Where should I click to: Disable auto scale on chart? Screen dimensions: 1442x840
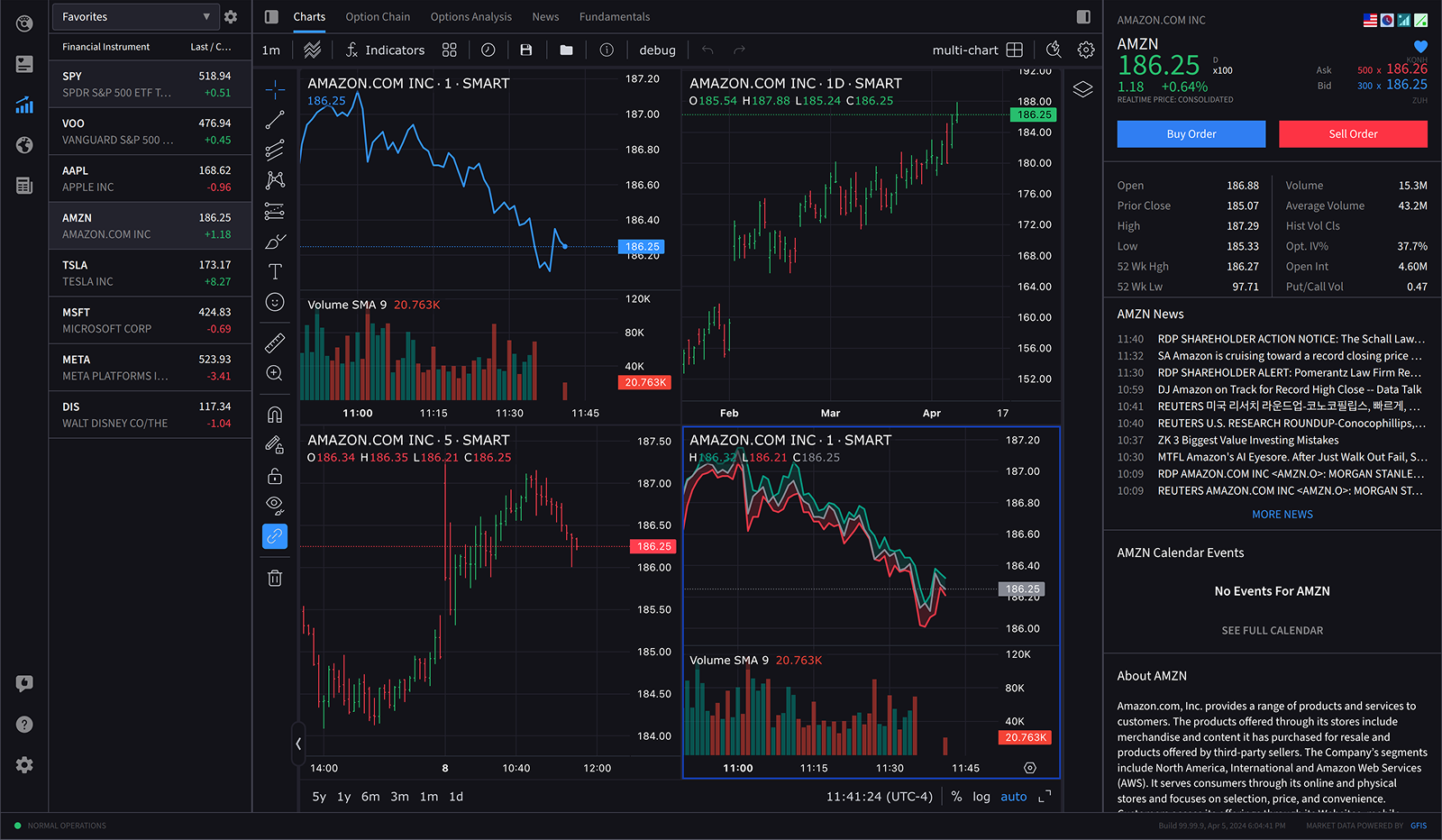click(1013, 797)
